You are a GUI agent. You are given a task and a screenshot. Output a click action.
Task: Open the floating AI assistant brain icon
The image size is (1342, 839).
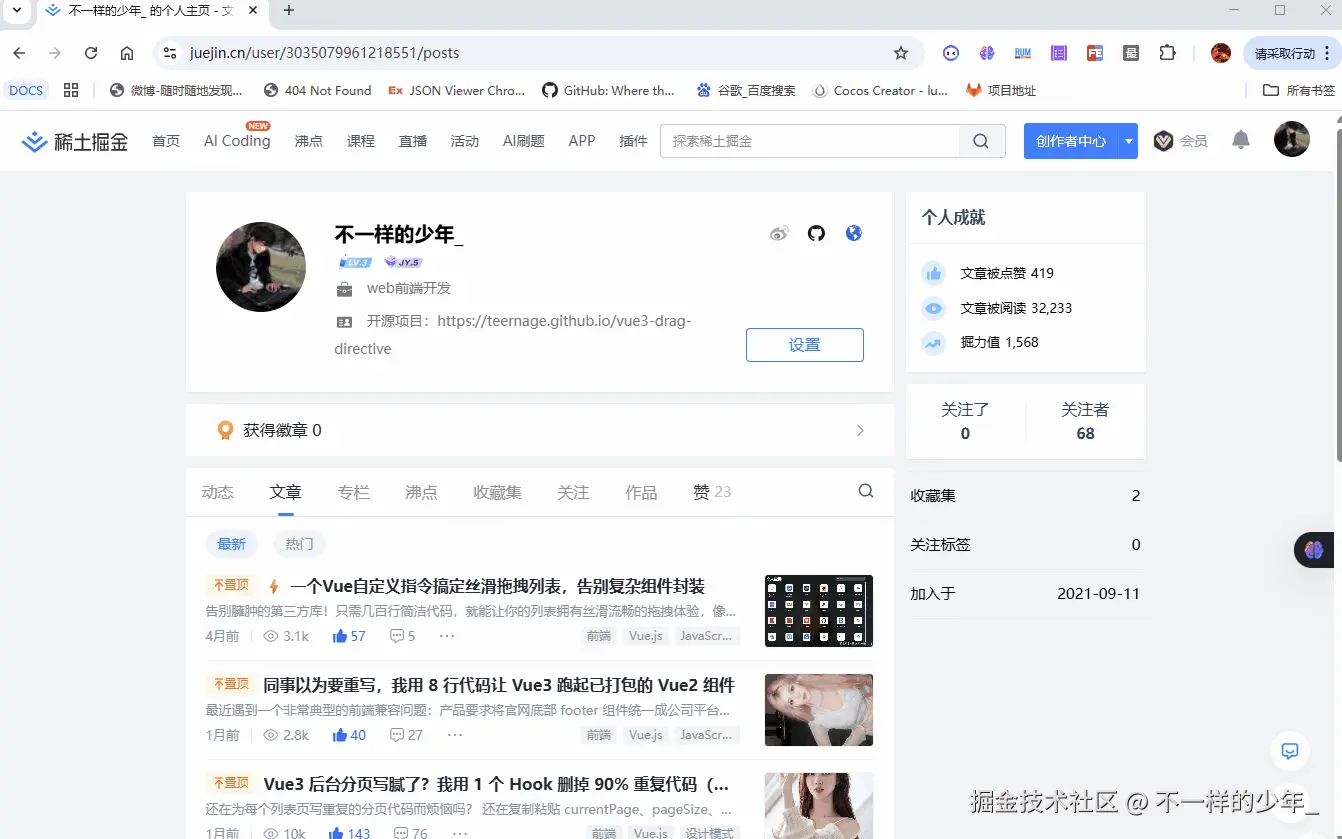(x=1314, y=550)
